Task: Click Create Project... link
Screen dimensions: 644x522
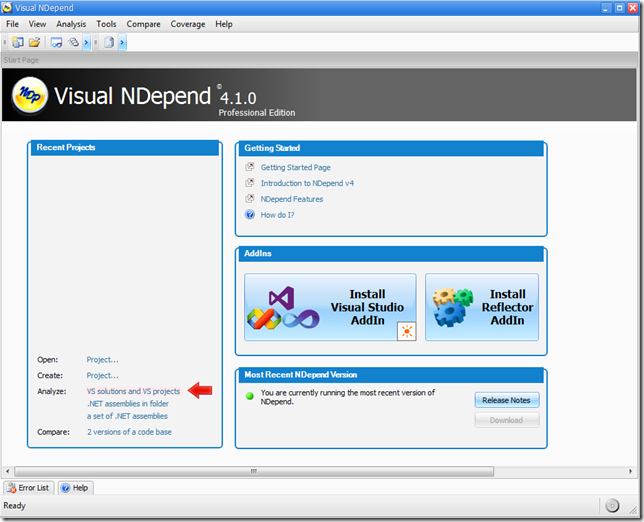Action: [102, 375]
